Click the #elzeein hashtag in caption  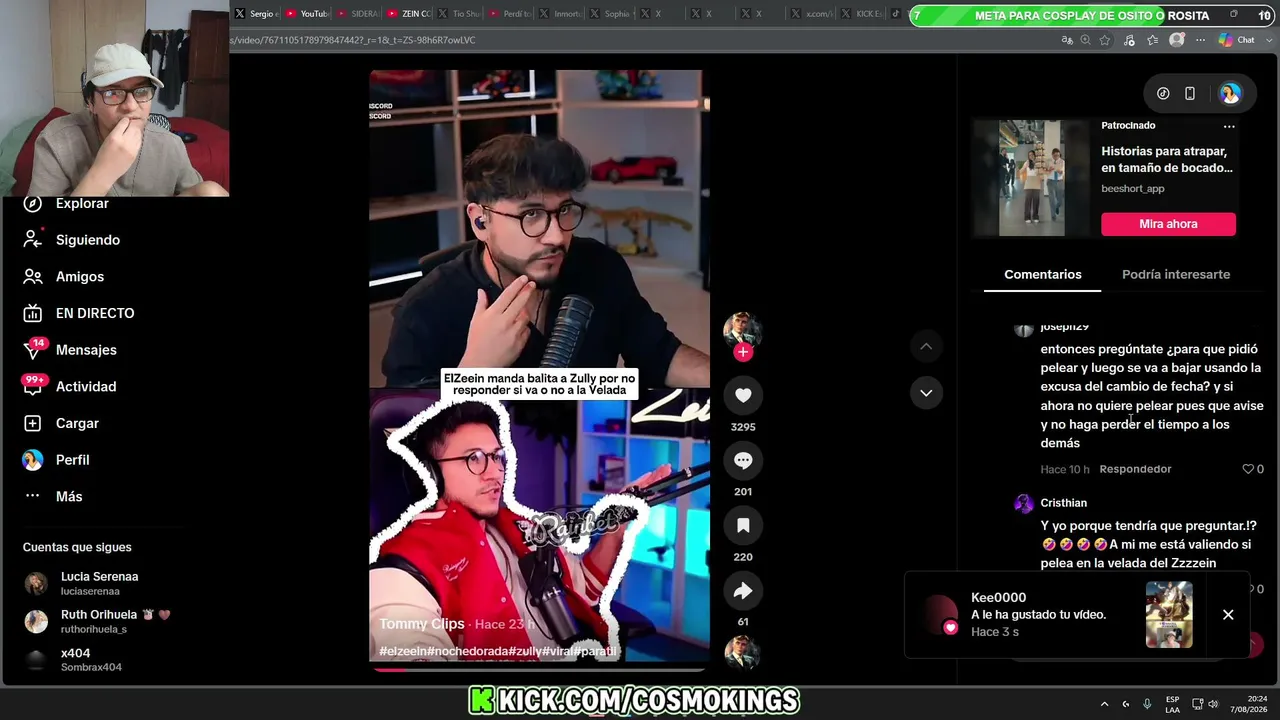pyautogui.click(x=403, y=652)
